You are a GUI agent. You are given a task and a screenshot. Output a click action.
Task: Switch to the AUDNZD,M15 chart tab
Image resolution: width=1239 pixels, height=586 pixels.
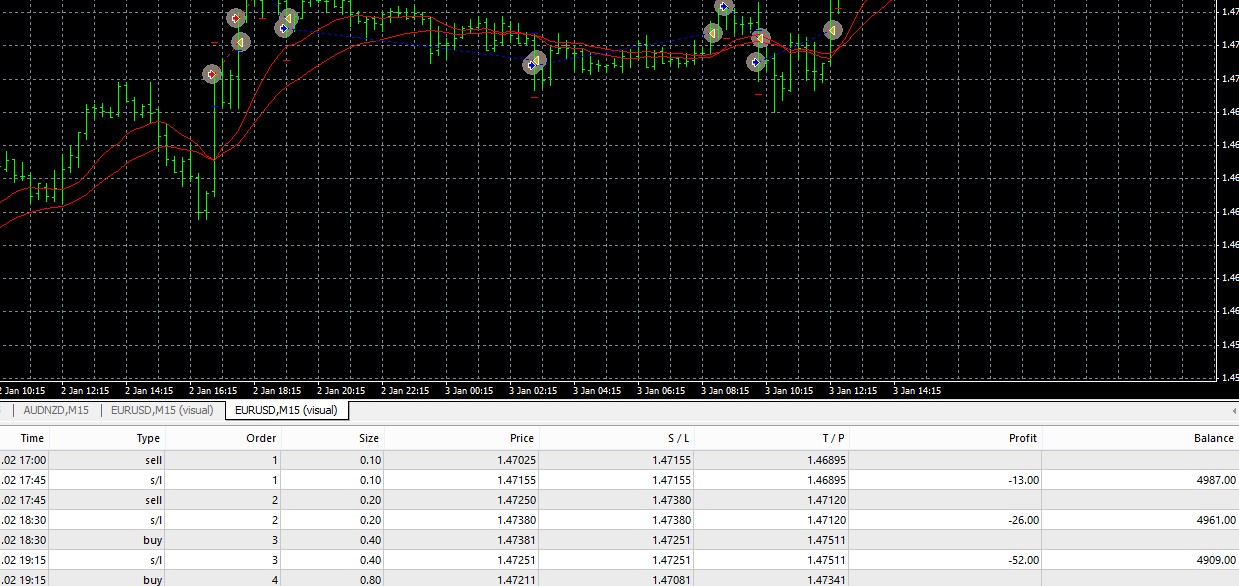click(56, 410)
